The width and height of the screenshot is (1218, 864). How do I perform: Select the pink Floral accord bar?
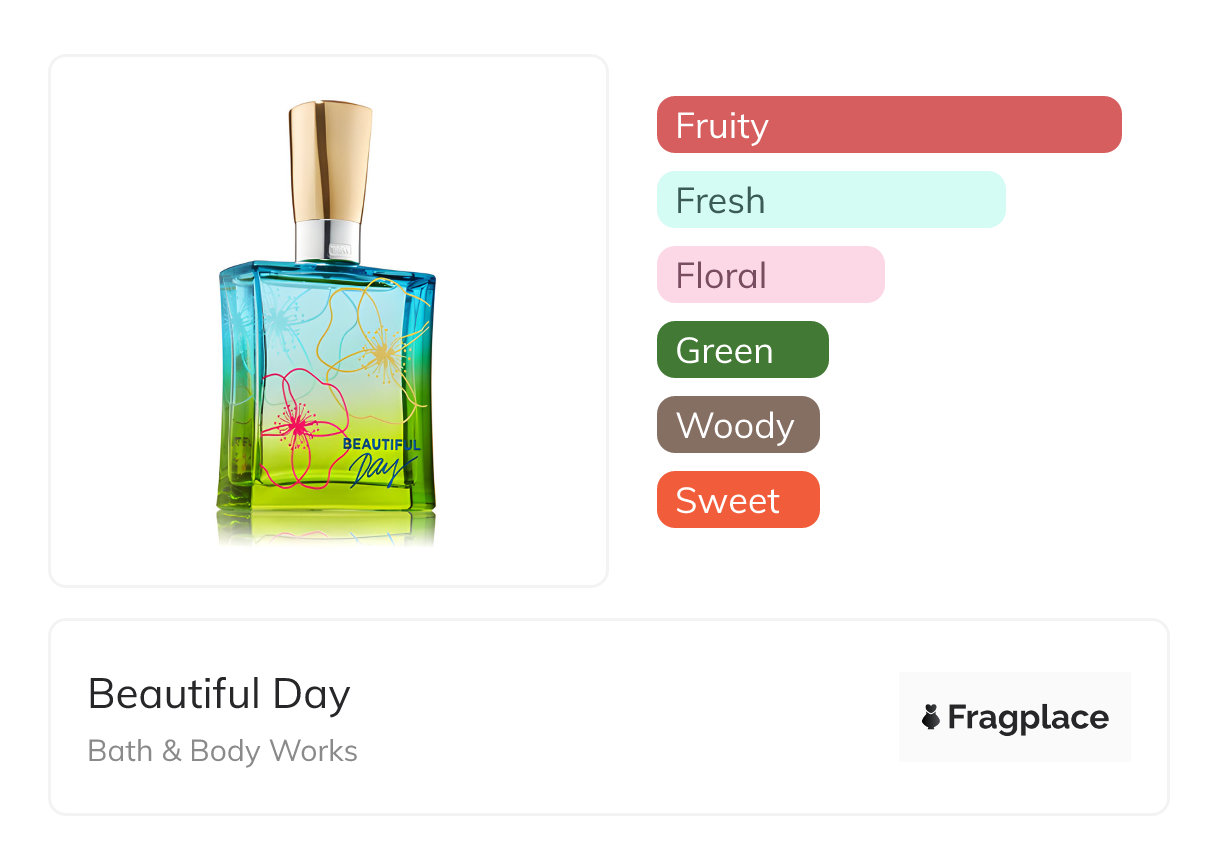[770, 275]
